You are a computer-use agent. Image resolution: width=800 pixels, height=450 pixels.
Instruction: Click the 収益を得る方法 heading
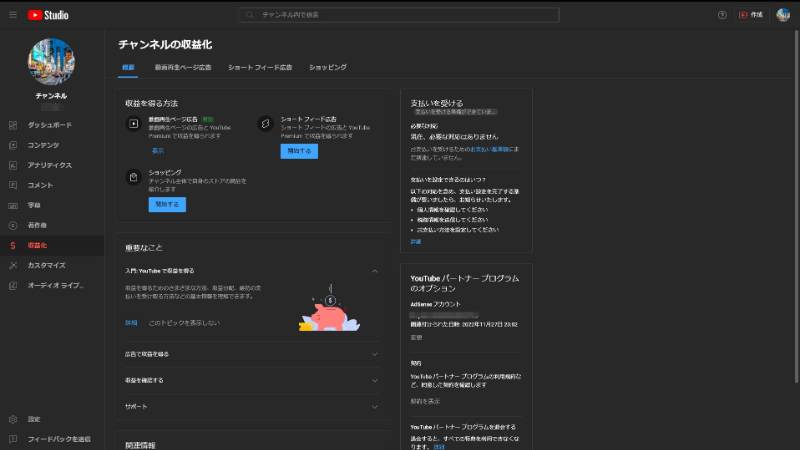[152, 103]
